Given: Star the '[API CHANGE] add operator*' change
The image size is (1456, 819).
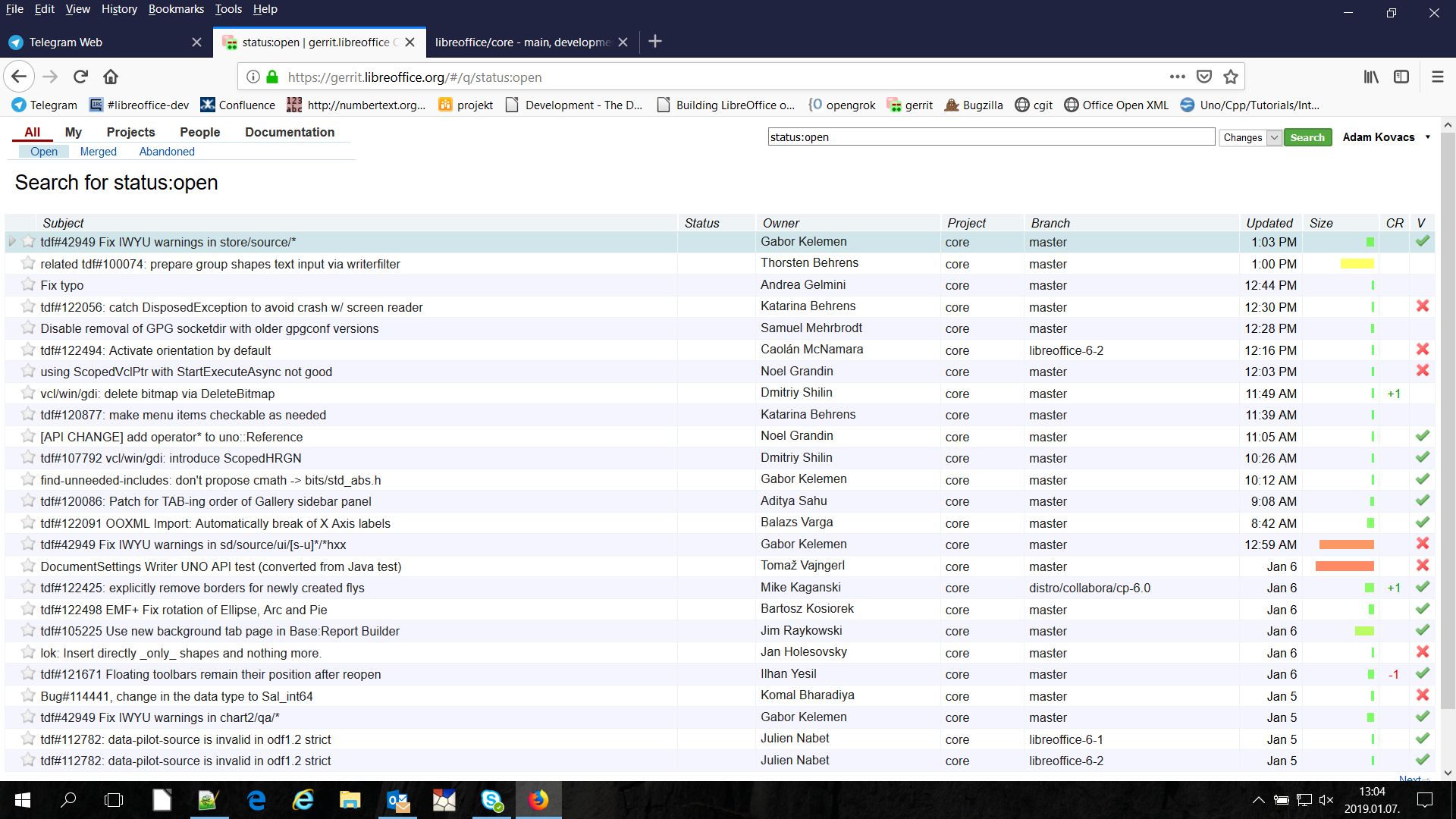Looking at the screenshot, I should coord(28,436).
